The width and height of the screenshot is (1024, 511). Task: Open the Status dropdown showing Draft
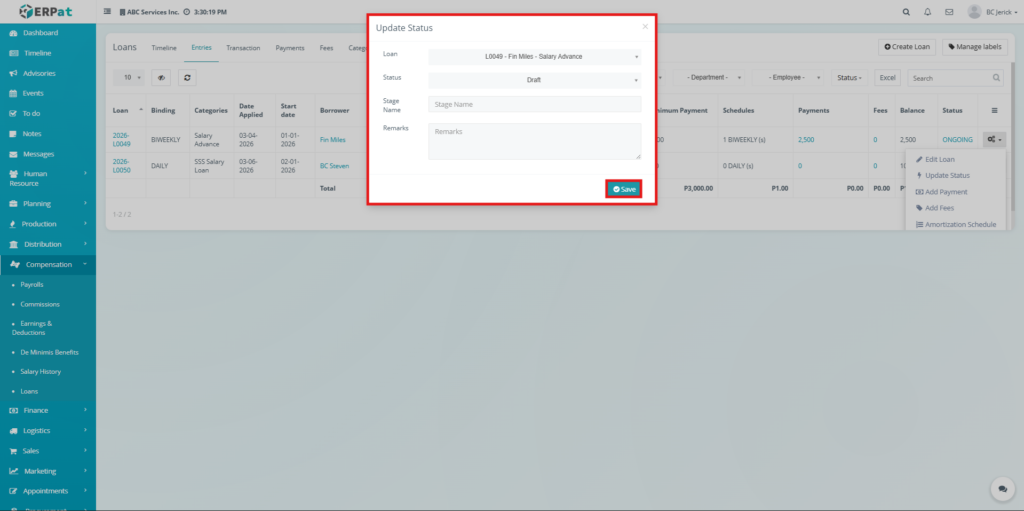coord(534,80)
